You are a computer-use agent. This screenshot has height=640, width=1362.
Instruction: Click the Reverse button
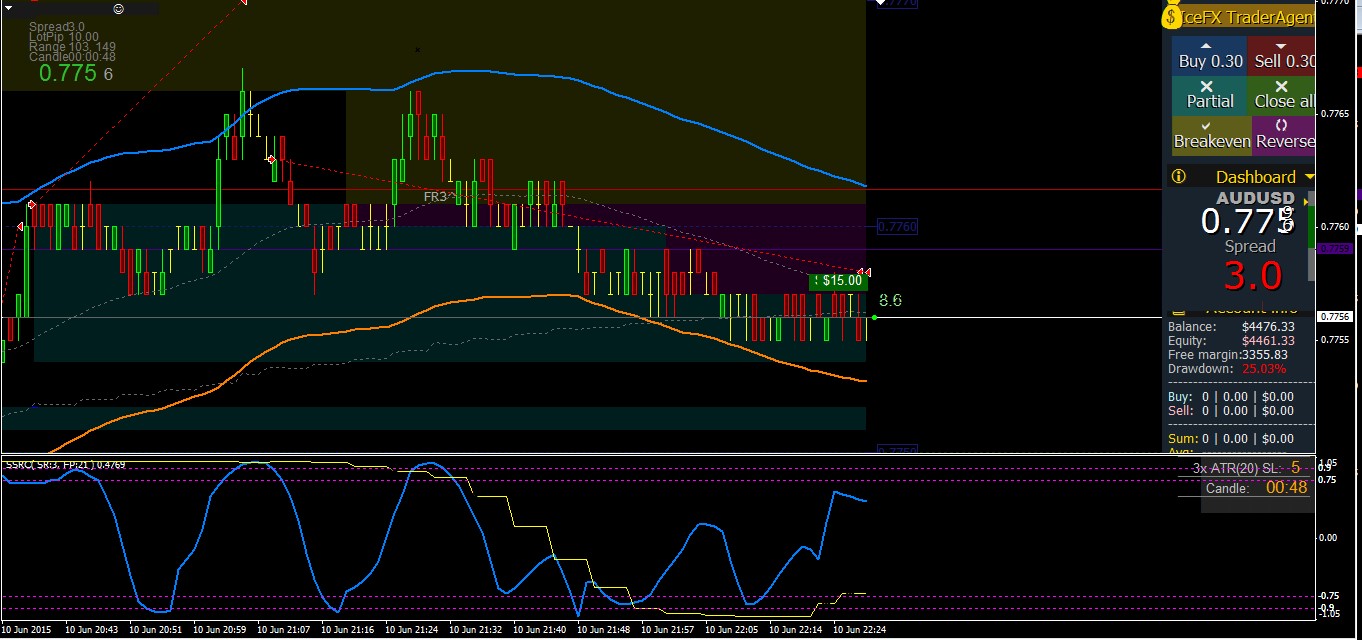(1284, 135)
